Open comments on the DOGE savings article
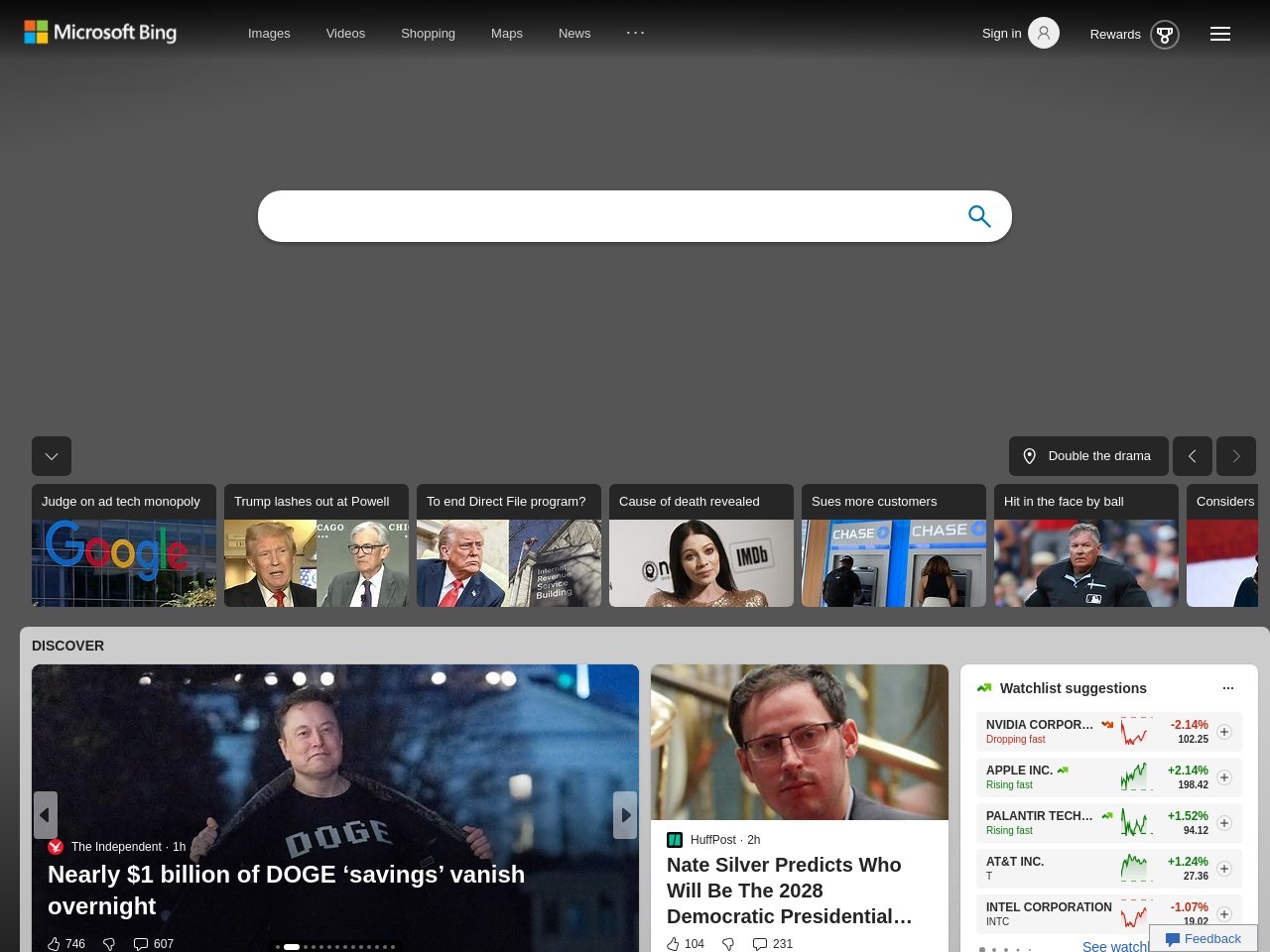The width and height of the screenshot is (1270, 952). coord(153,944)
